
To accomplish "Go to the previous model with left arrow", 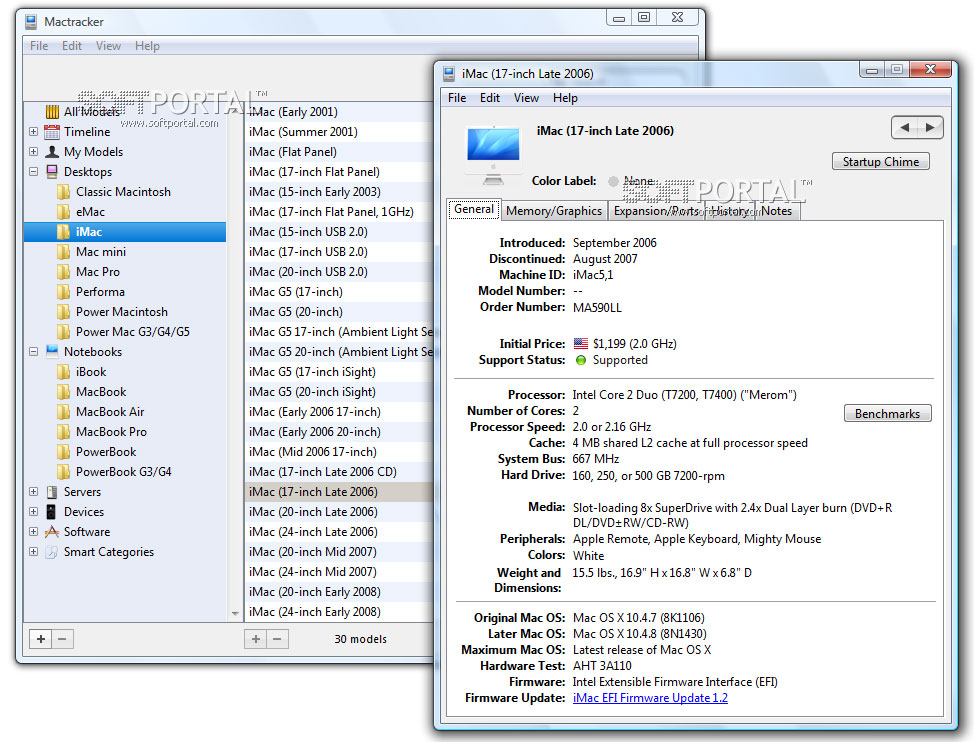I will tap(905, 127).
